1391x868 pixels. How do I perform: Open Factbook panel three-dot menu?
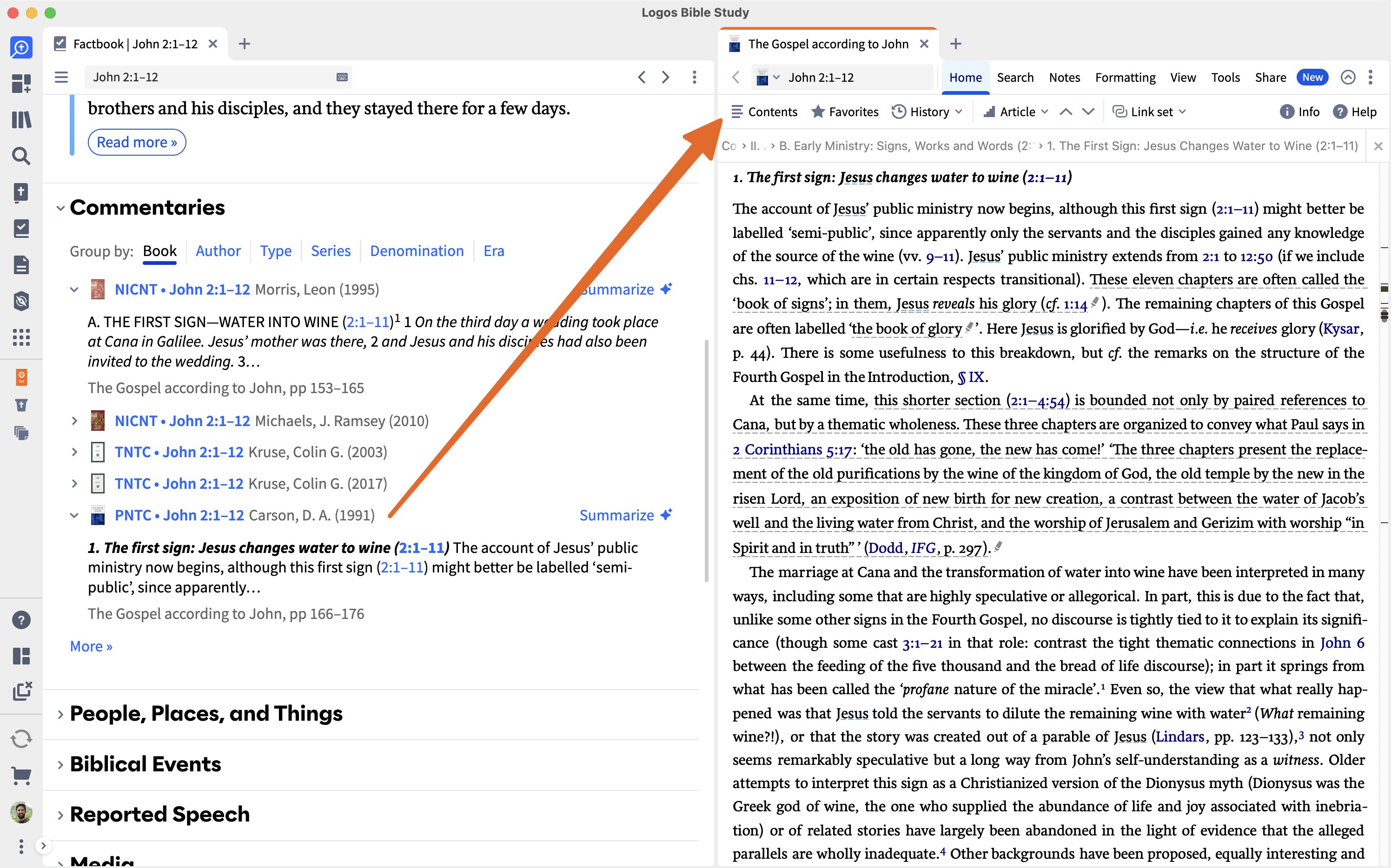point(695,77)
